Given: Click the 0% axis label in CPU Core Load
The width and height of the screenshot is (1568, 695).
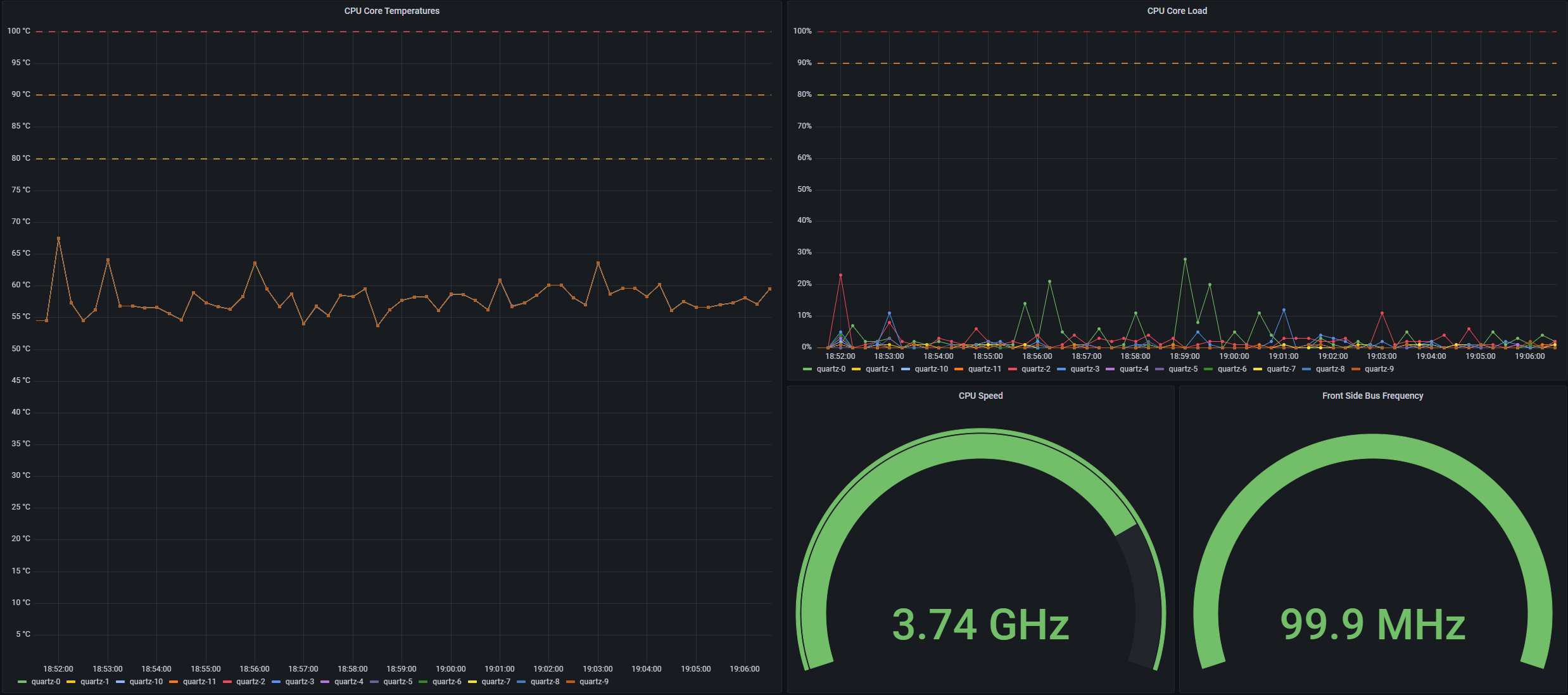Looking at the screenshot, I should click(x=807, y=347).
